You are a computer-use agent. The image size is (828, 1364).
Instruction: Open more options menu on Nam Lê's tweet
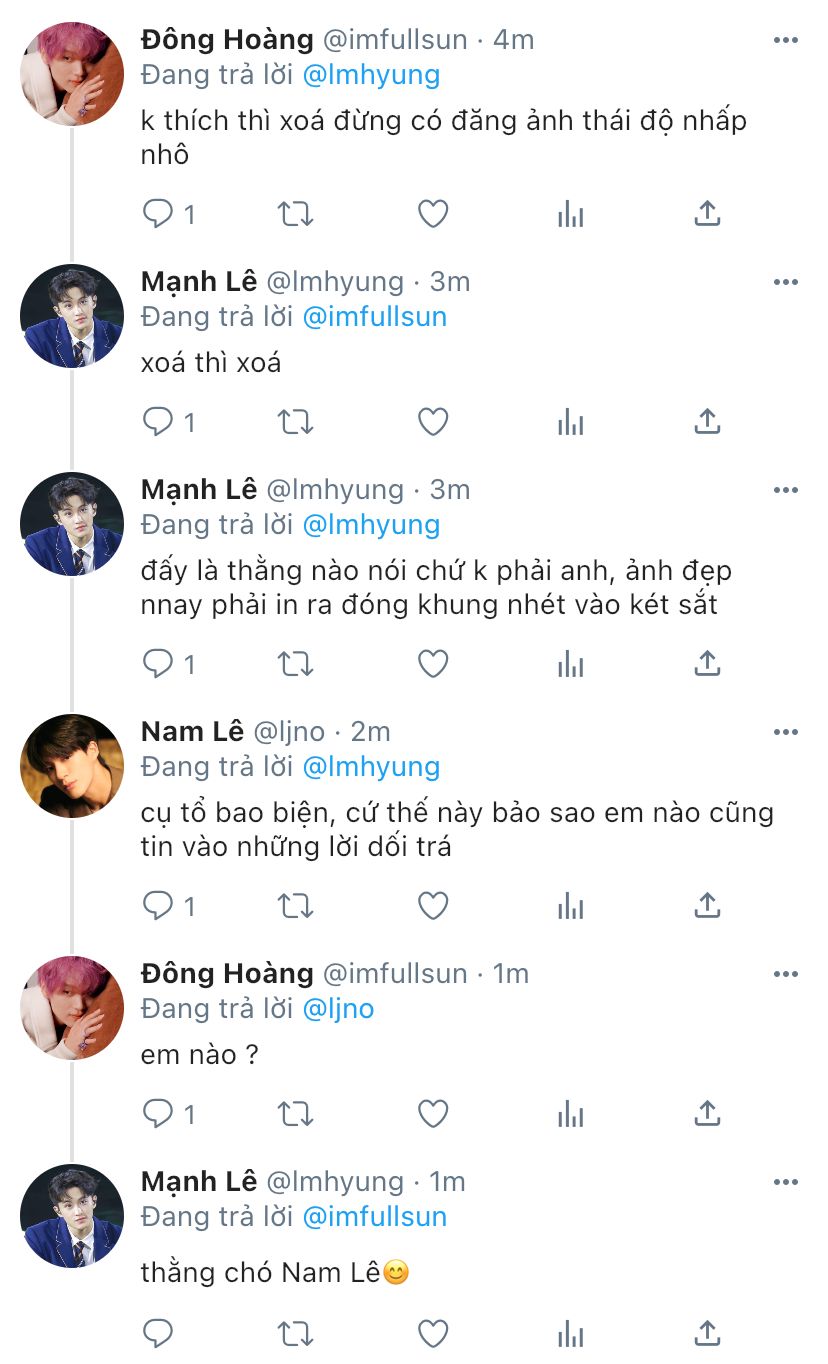pos(786,732)
